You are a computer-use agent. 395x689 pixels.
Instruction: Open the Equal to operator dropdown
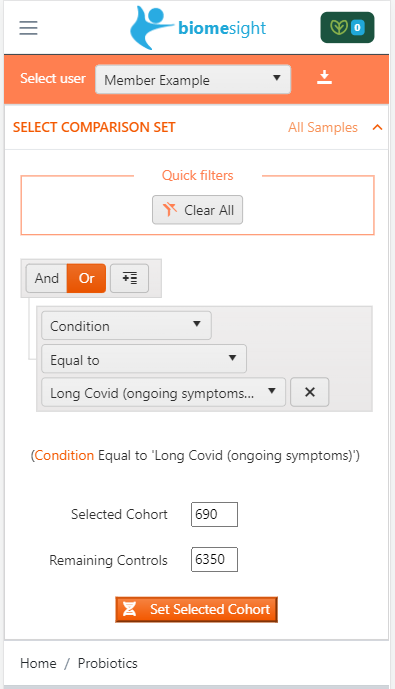point(144,359)
